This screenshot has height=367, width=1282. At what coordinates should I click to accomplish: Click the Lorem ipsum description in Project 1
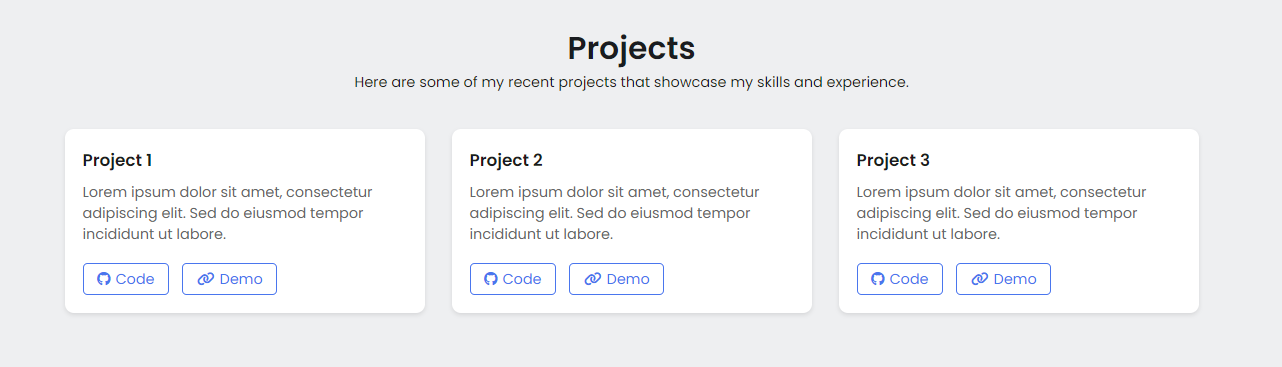[x=228, y=213]
